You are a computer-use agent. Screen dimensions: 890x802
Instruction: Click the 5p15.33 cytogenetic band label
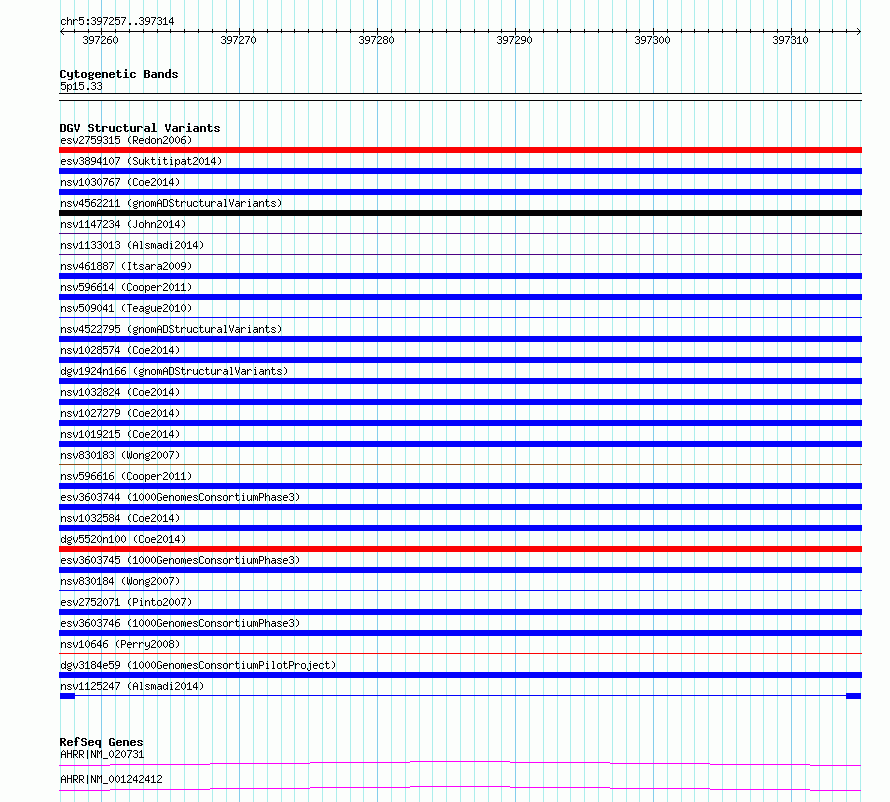tap(81, 86)
